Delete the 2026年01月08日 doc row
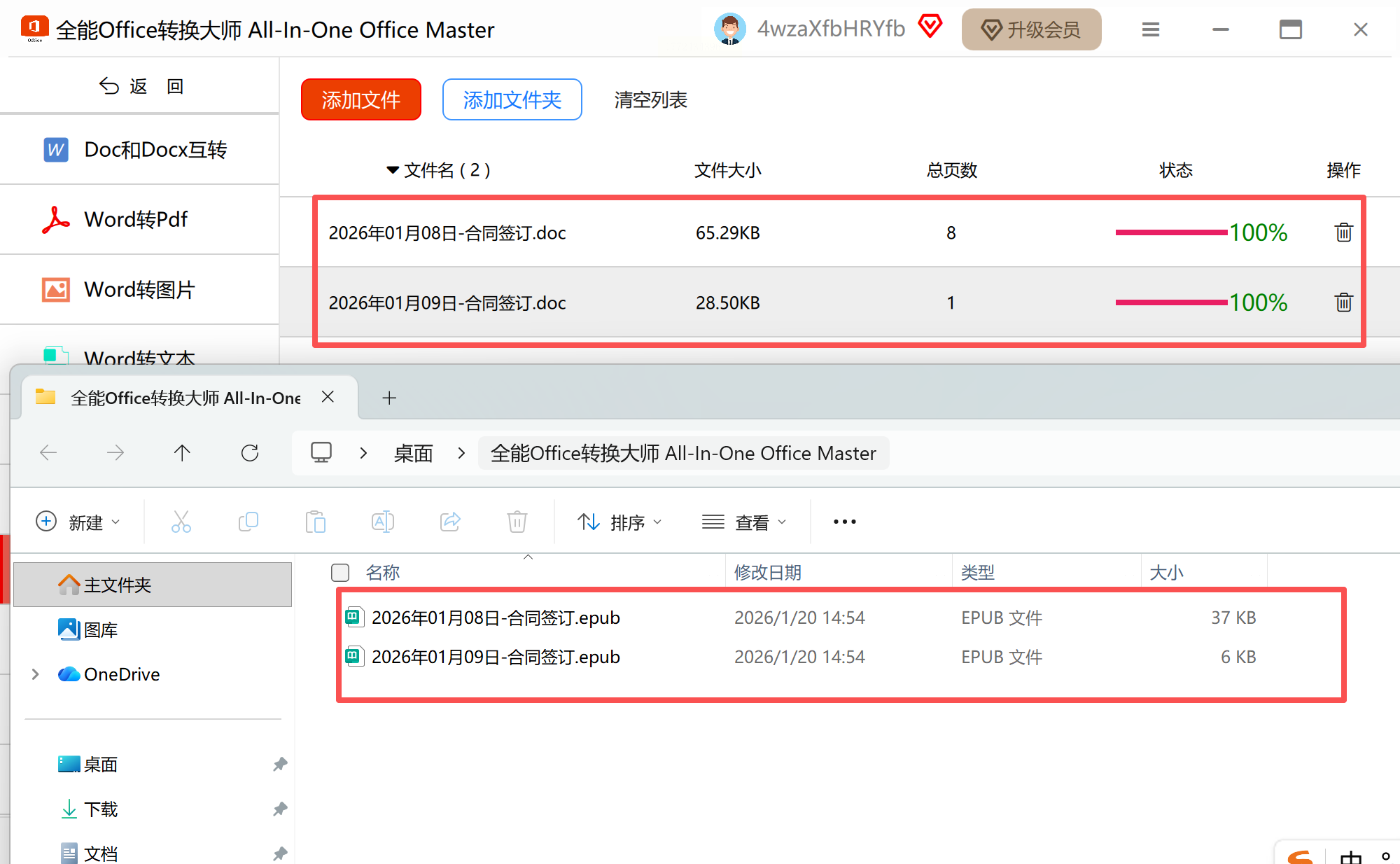This screenshot has width=1400, height=864. tap(1343, 232)
